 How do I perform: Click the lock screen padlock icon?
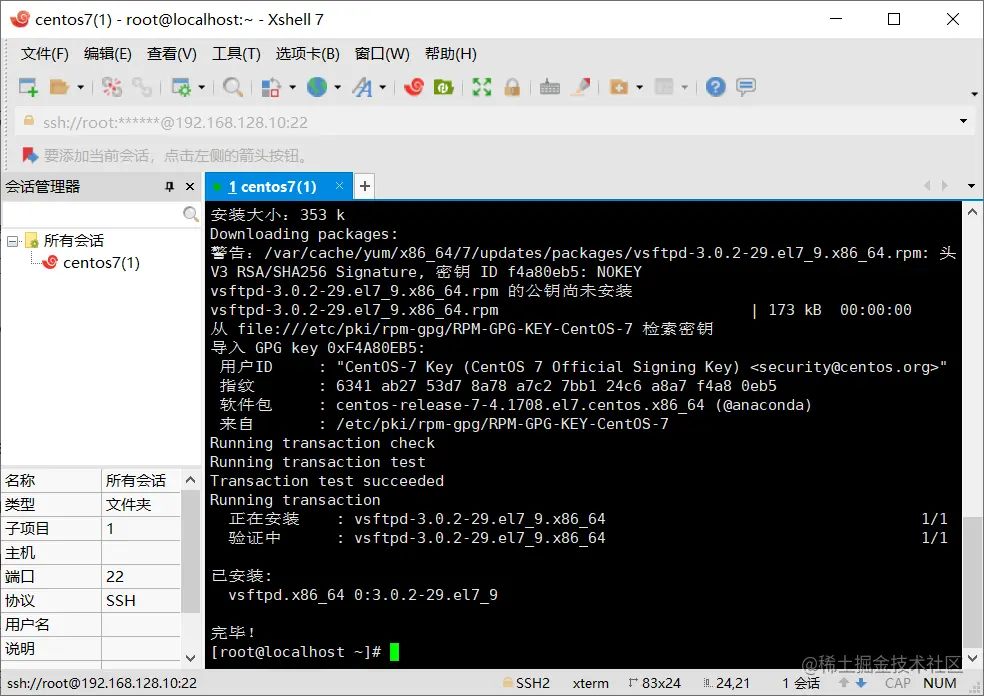(512, 87)
